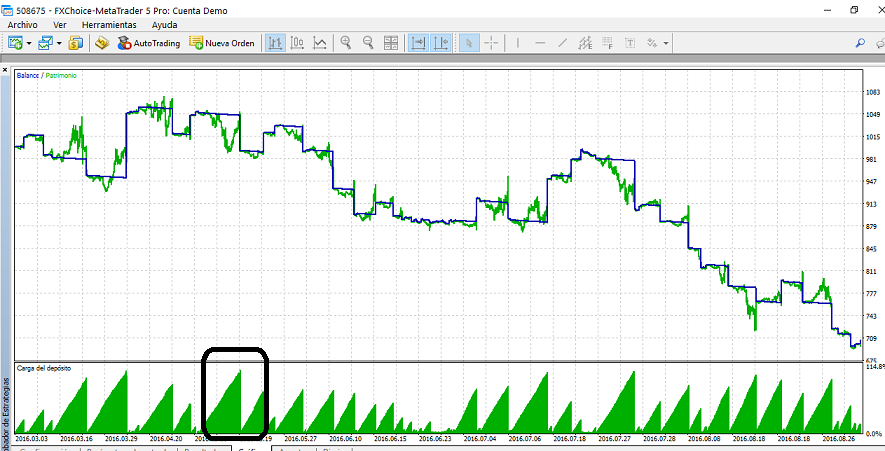Viewport: 885px width, 451px height.
Task: Toggle chart shift from right border
Action: pyautogui.click(x=439, y=43)
